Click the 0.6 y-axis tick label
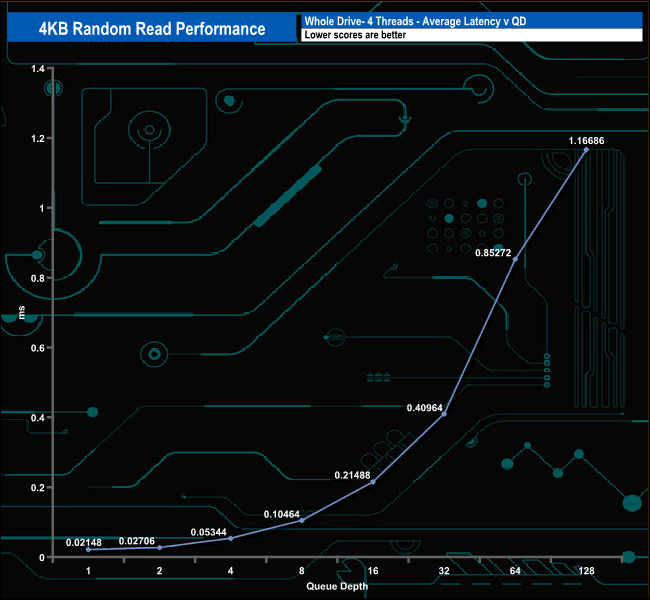The height and width of the screenshot is (600, 650). tap(38, 348)
